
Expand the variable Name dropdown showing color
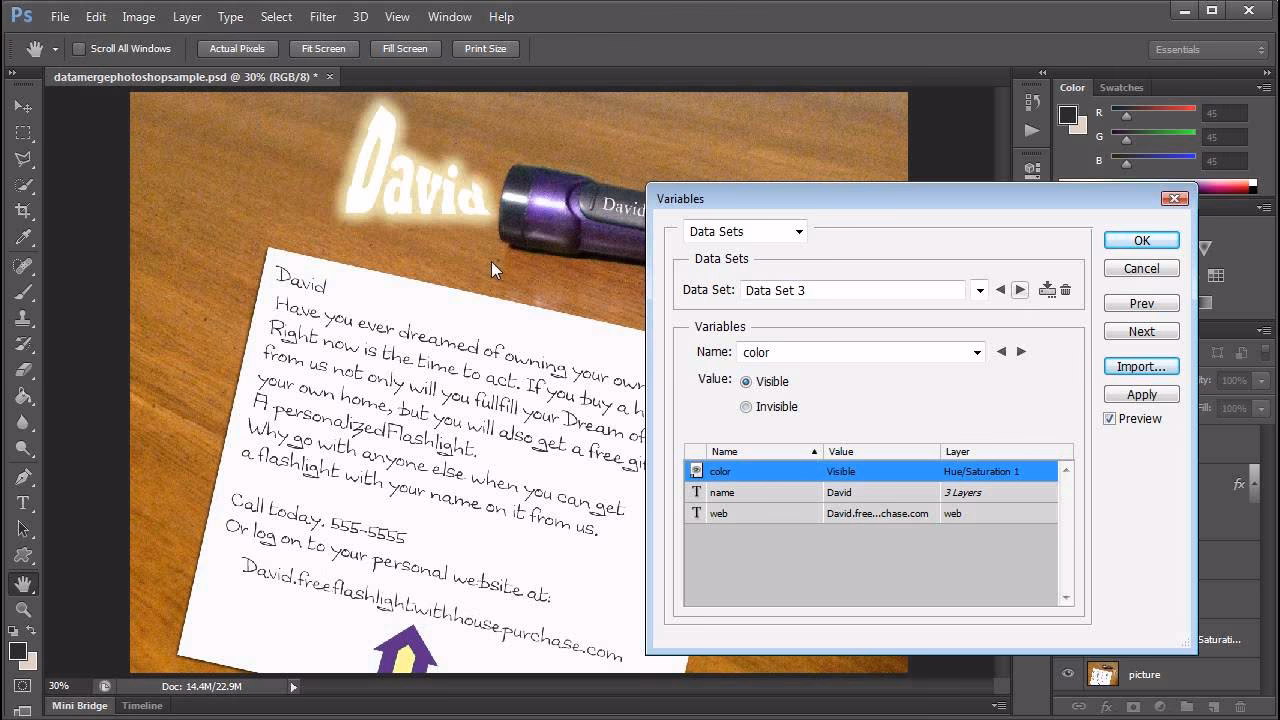pos(977,352)
